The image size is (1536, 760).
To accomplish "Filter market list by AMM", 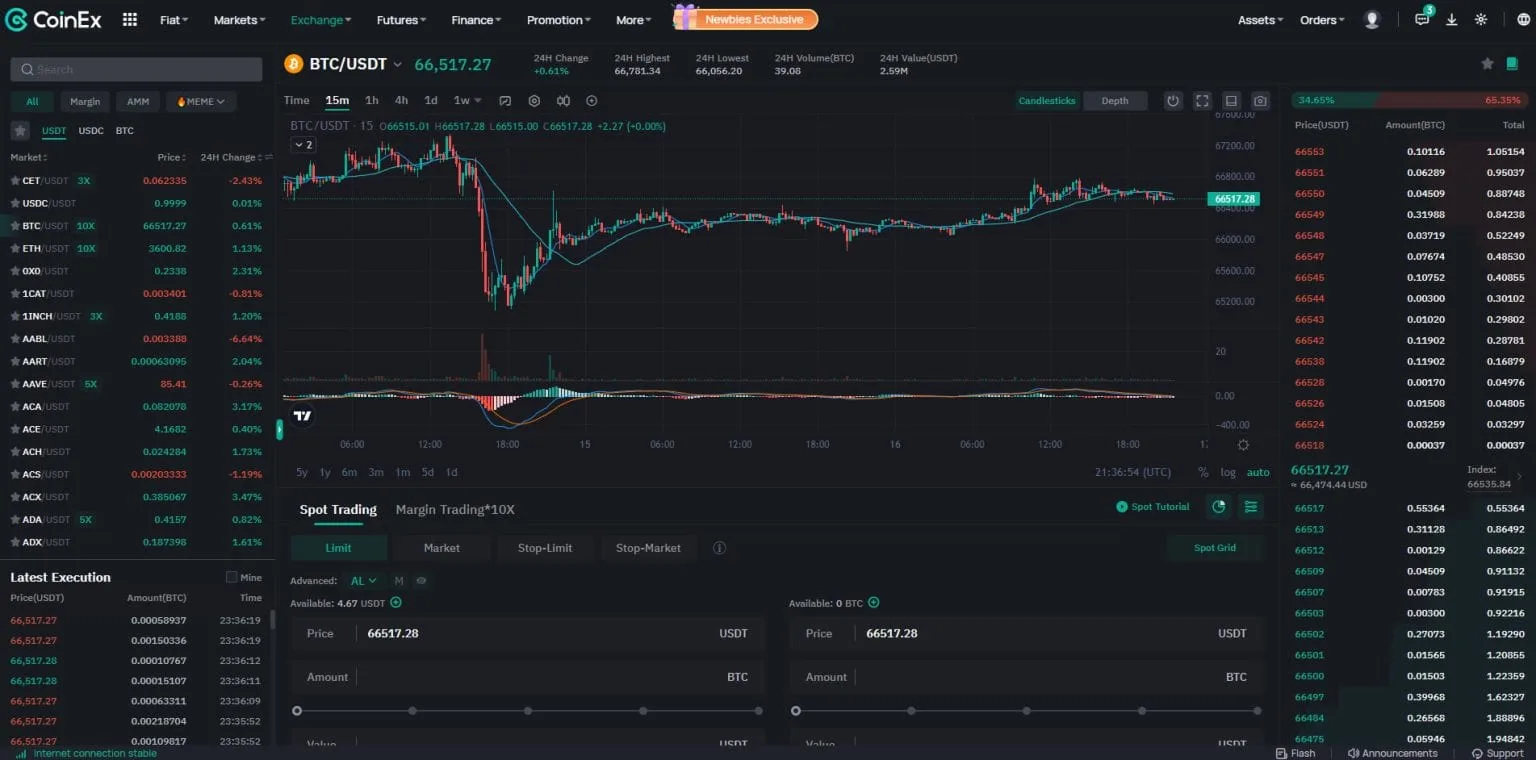I will point(138,101).
